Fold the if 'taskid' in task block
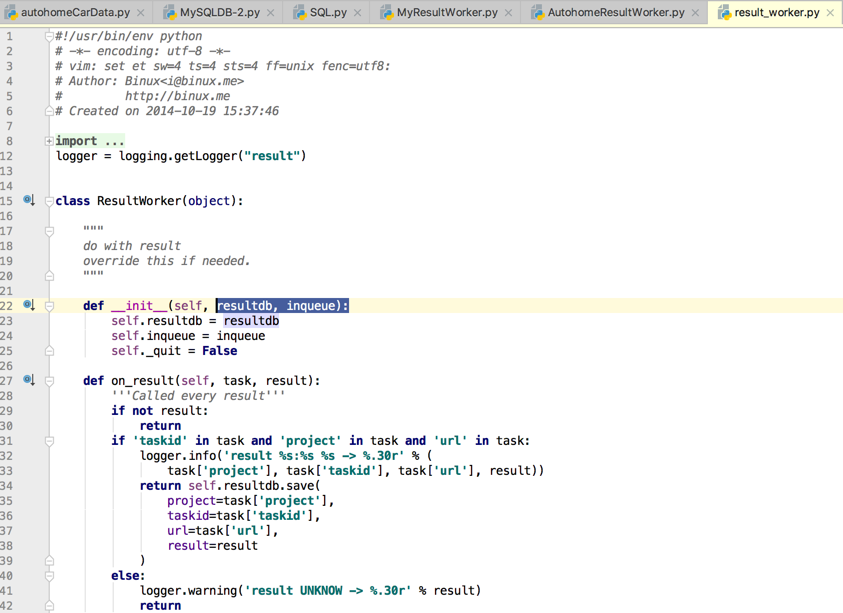843x613 pixels. tap(49, 441)
